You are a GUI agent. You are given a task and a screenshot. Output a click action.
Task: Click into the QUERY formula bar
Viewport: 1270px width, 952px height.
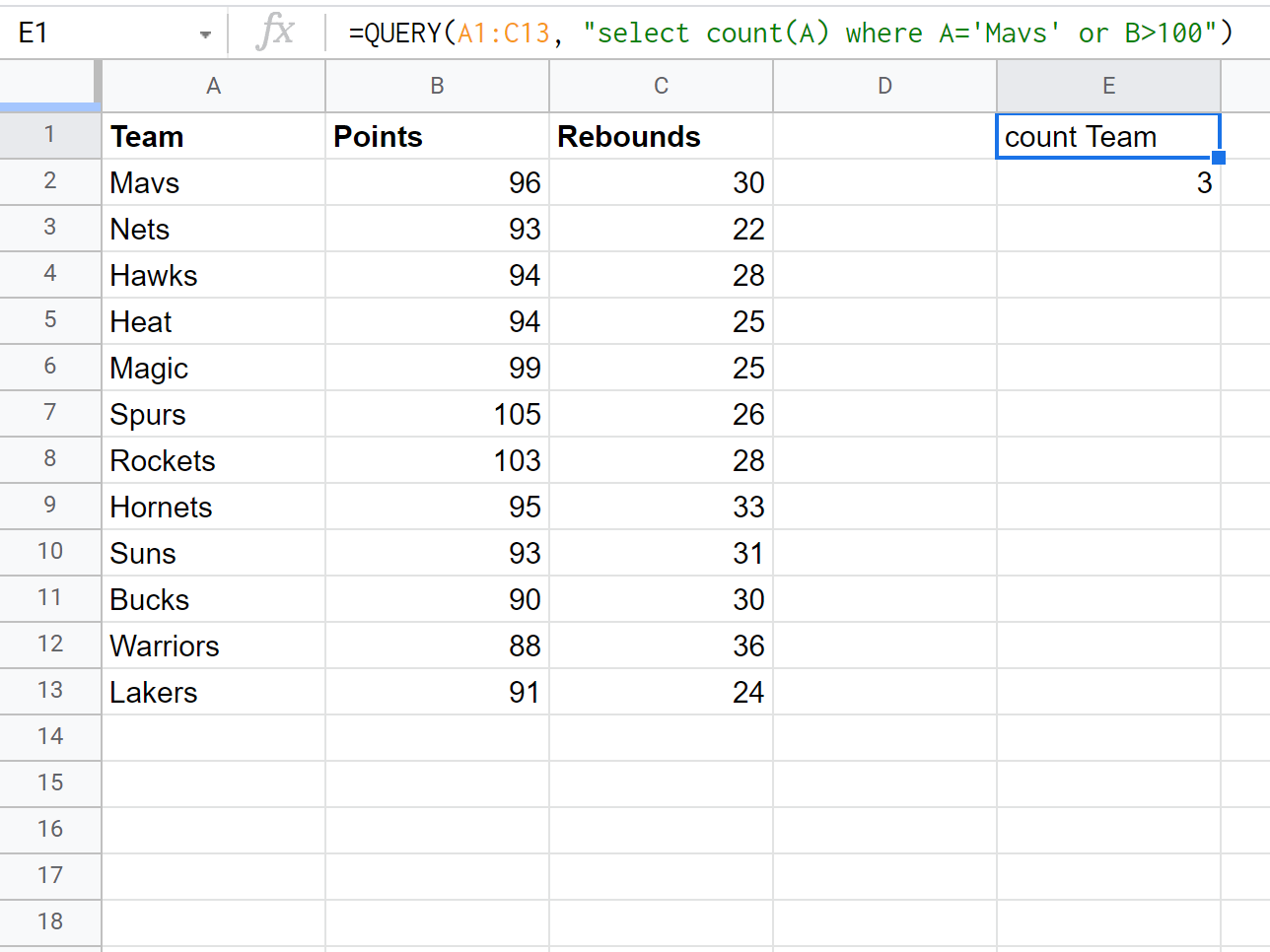(x=789, y=34)
